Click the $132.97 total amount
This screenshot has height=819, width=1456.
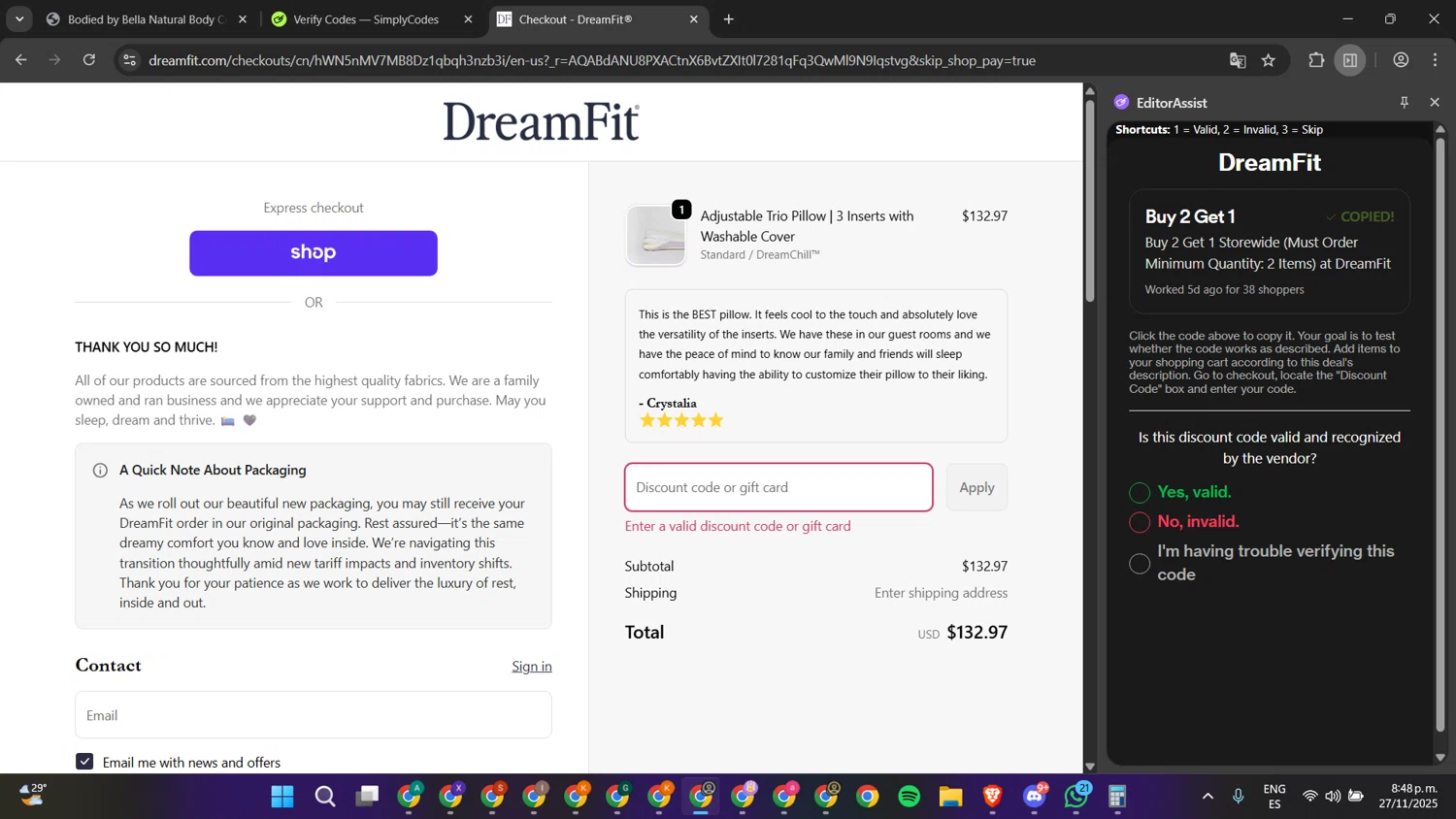[976, 633]
